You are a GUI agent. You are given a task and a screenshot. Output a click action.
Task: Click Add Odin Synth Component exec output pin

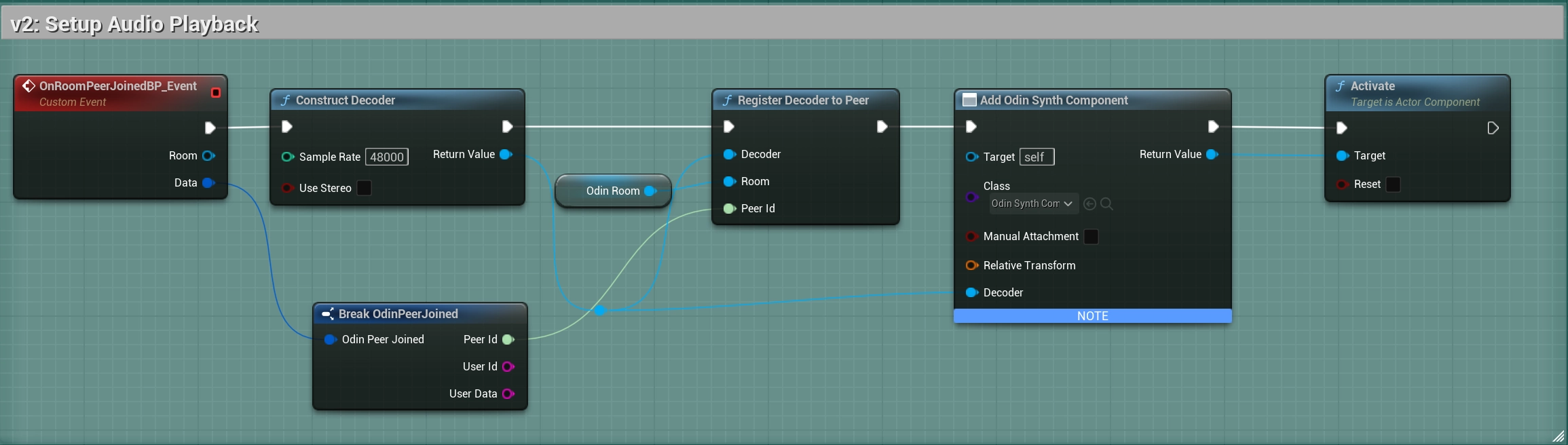click(1213, 126)
